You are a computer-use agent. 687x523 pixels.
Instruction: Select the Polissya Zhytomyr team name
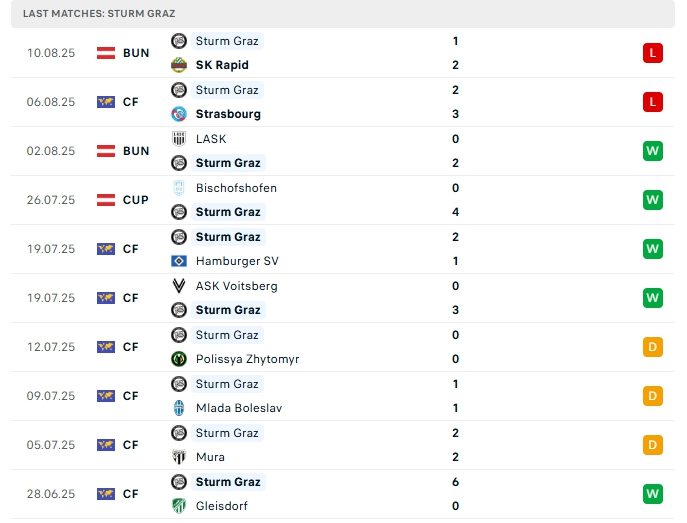tap(247, 359)
